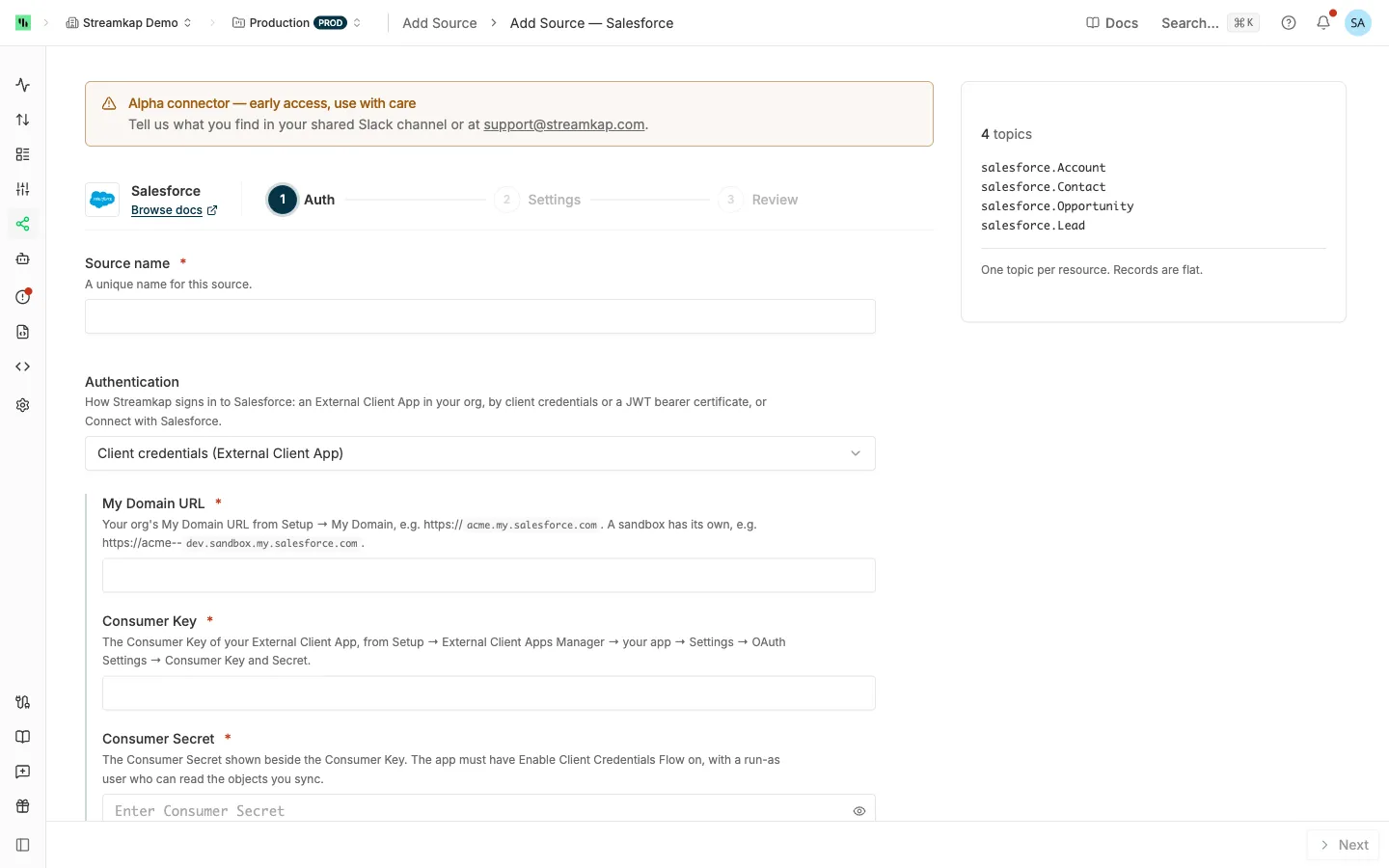1389x868 pixels.
Task: Click the salesforce.Opportunity topic text
Action: click(1057, 206)
